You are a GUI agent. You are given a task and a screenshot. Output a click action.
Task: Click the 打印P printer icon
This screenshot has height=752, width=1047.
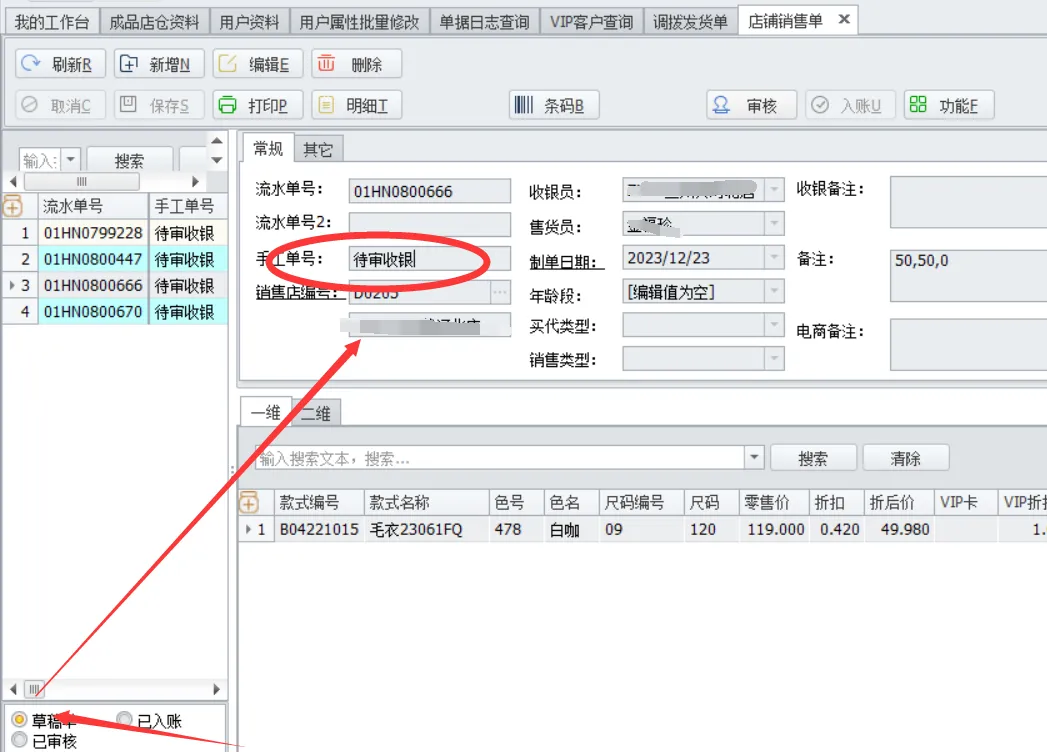coord(228,105)
